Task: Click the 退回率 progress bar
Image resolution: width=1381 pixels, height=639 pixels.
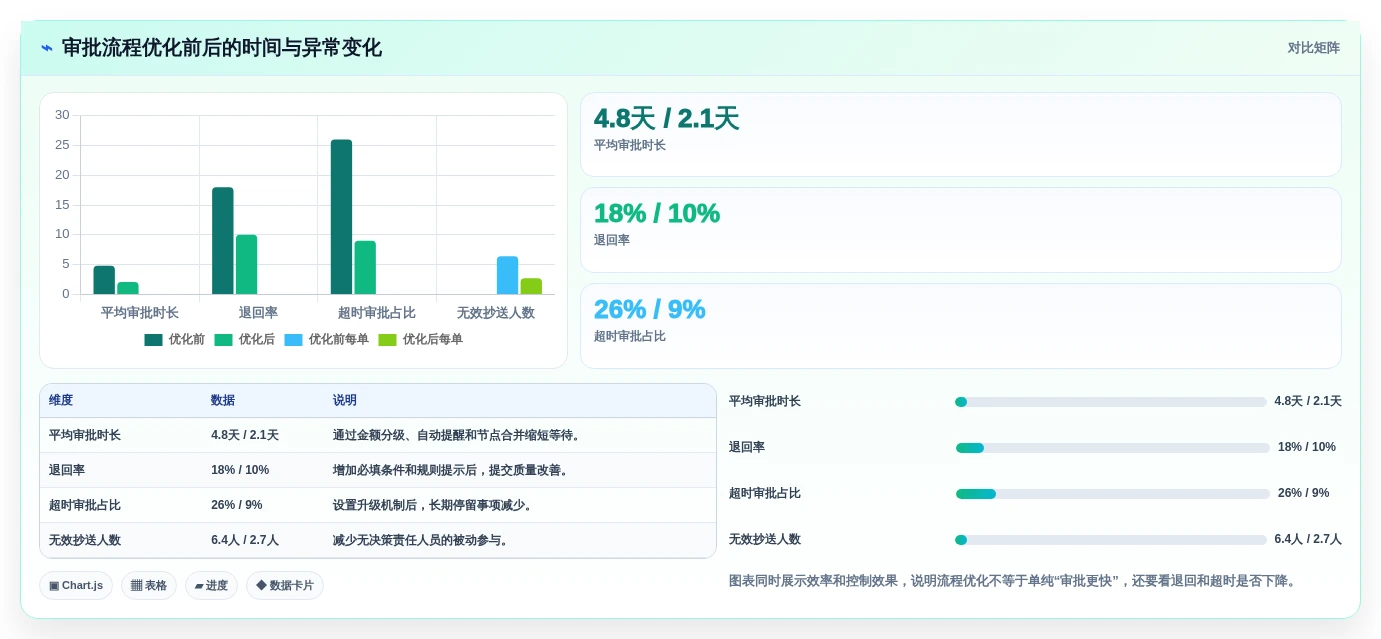Action: click(x=1112, y=448)
